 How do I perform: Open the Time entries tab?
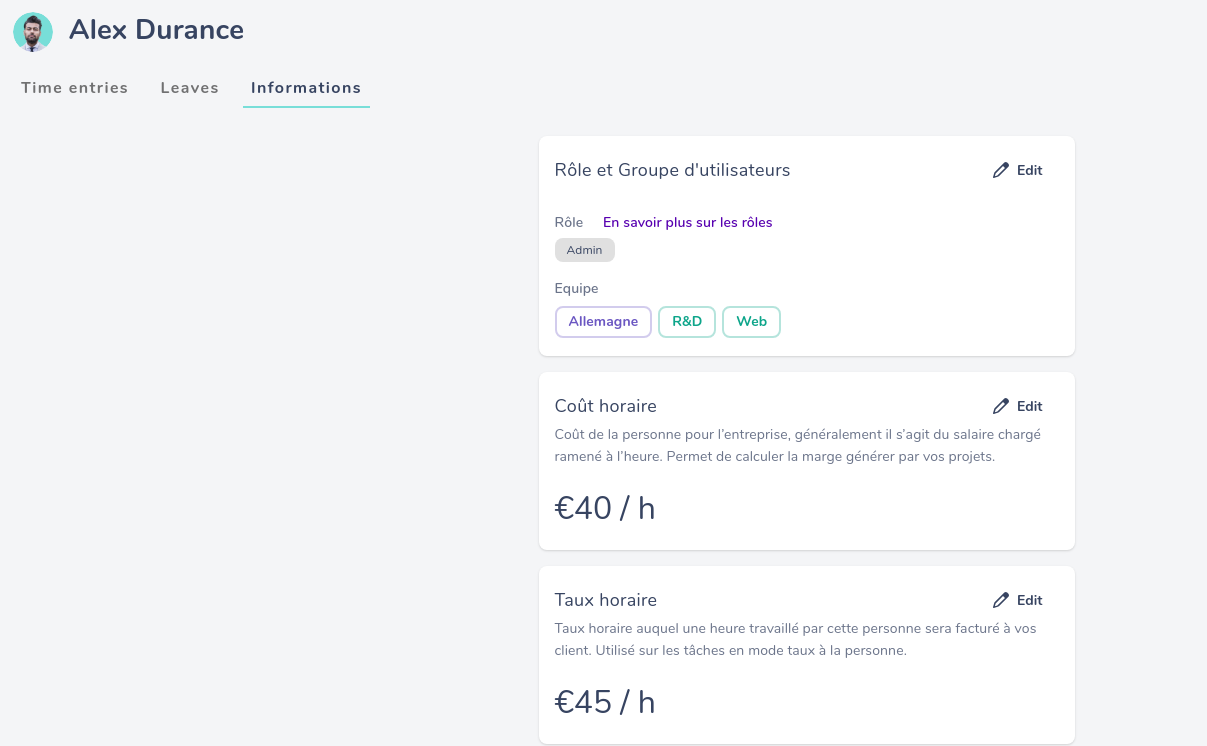coord(75,88)
